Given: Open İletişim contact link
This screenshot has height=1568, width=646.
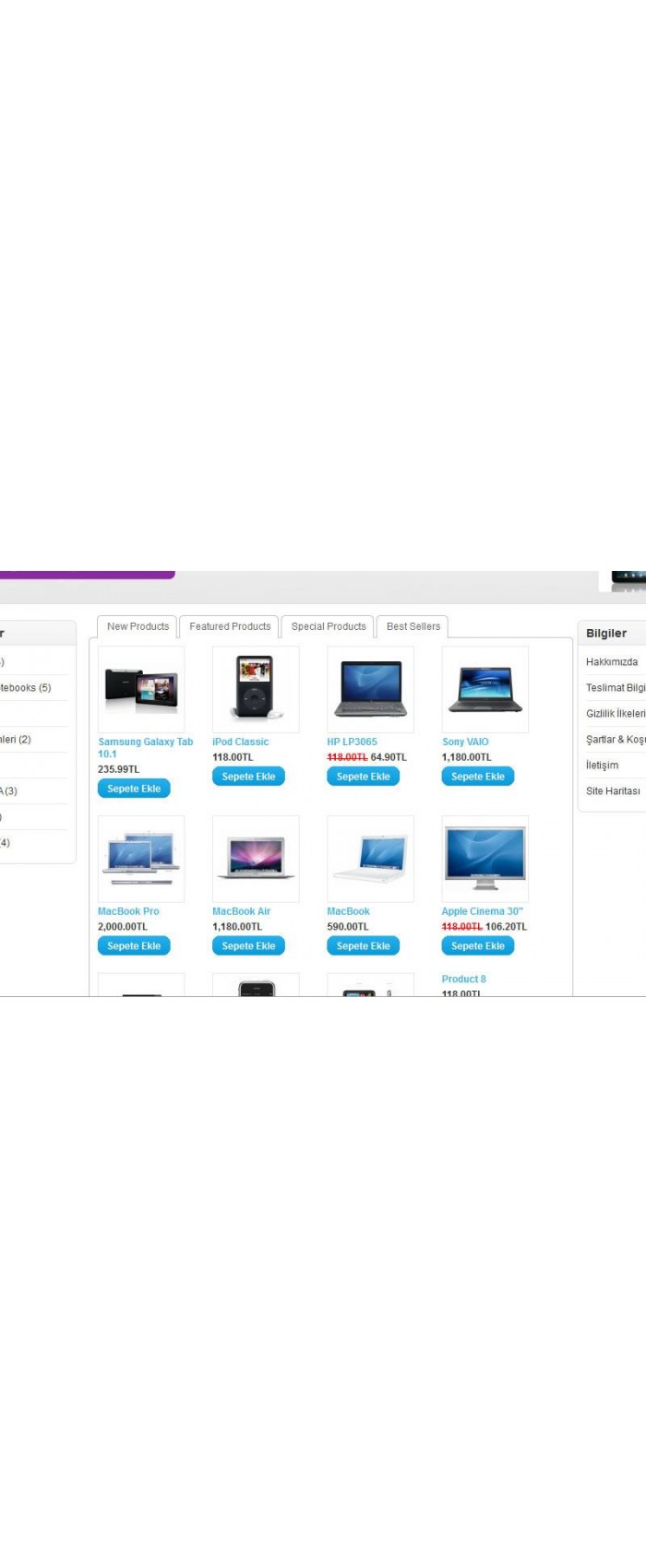Looking at the screenshot, I should [603, 766].
